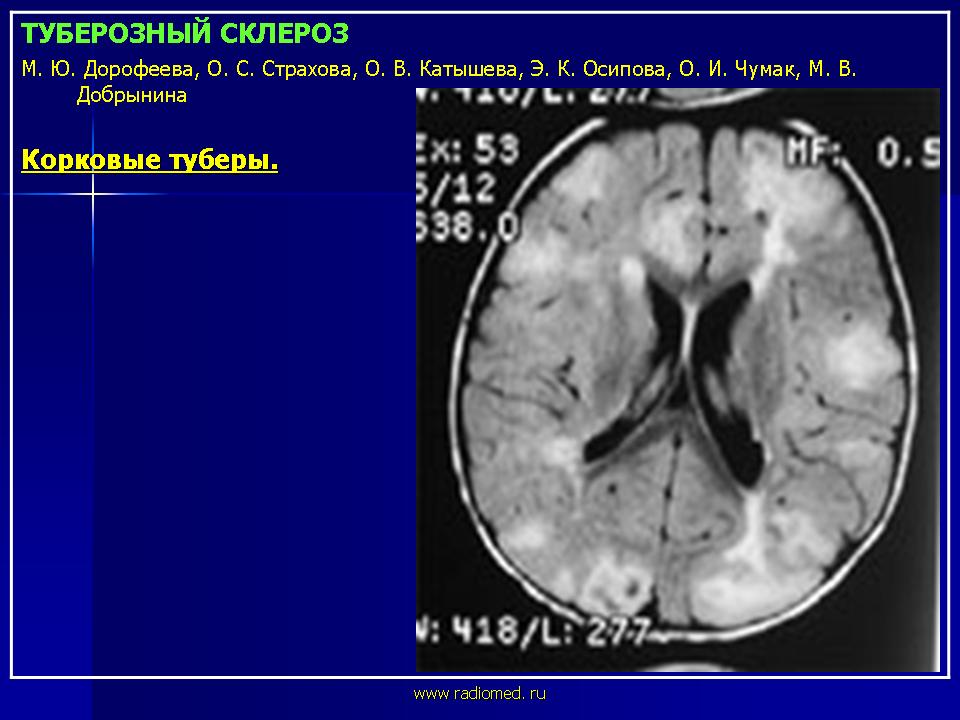Click the 338.0 value on scan
Image resolution: width=960 pixels, height=720 pixels.
467,228
